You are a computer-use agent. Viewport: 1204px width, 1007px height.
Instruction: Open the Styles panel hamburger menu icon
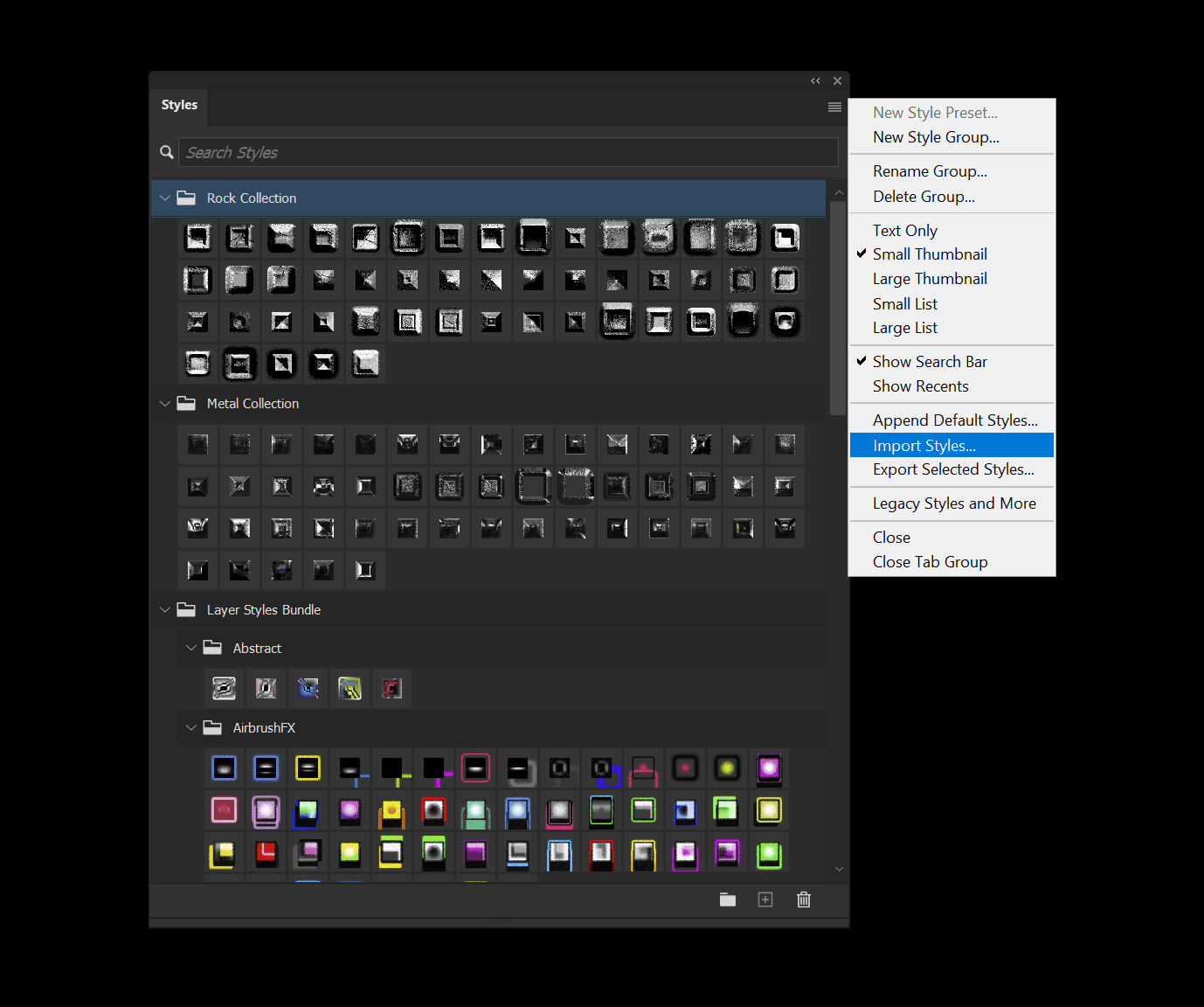[x=834, y=107]
